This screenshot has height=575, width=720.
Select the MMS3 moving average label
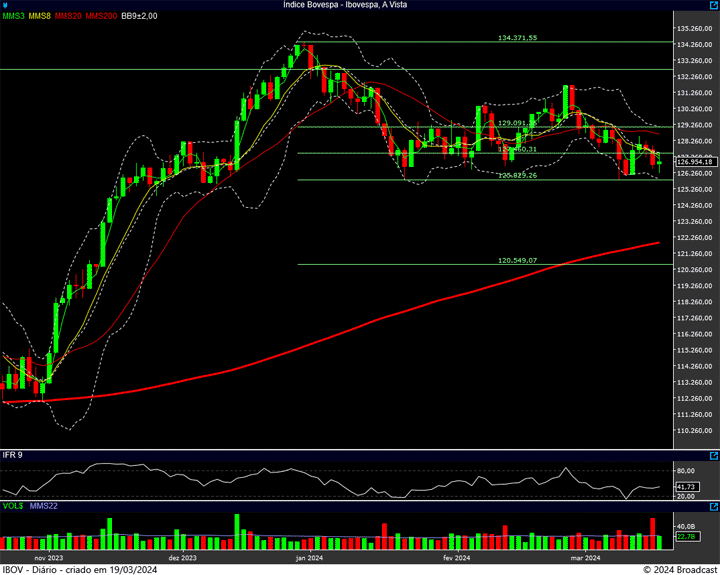[x=14, y=16]
